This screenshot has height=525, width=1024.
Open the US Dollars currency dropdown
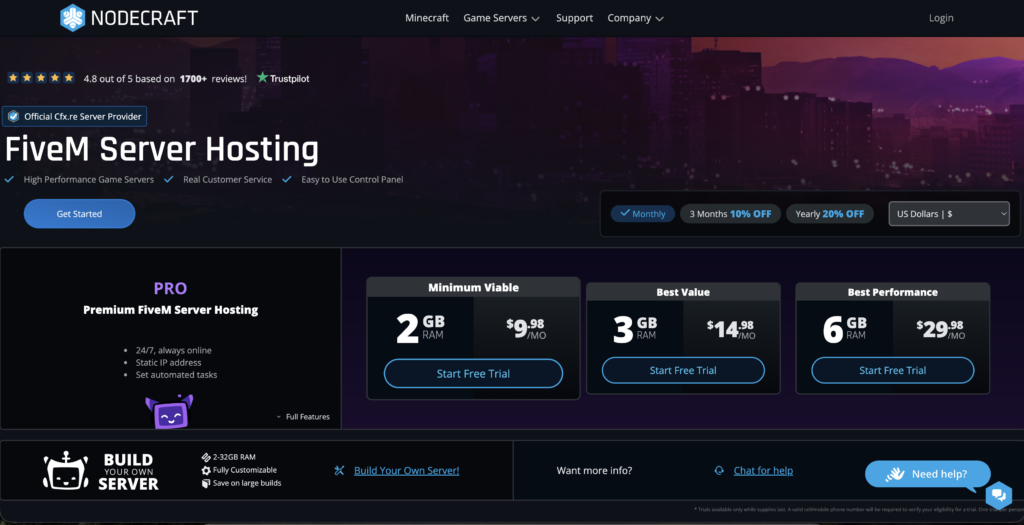(949, 214)
